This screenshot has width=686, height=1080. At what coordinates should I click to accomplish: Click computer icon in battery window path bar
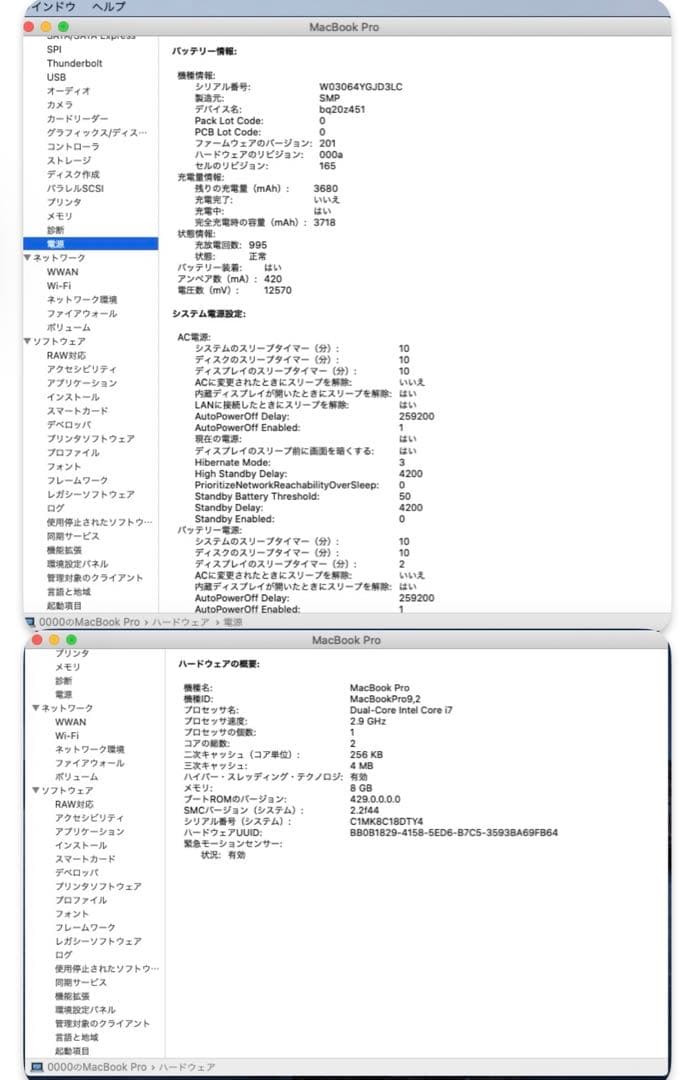point(30,622)
